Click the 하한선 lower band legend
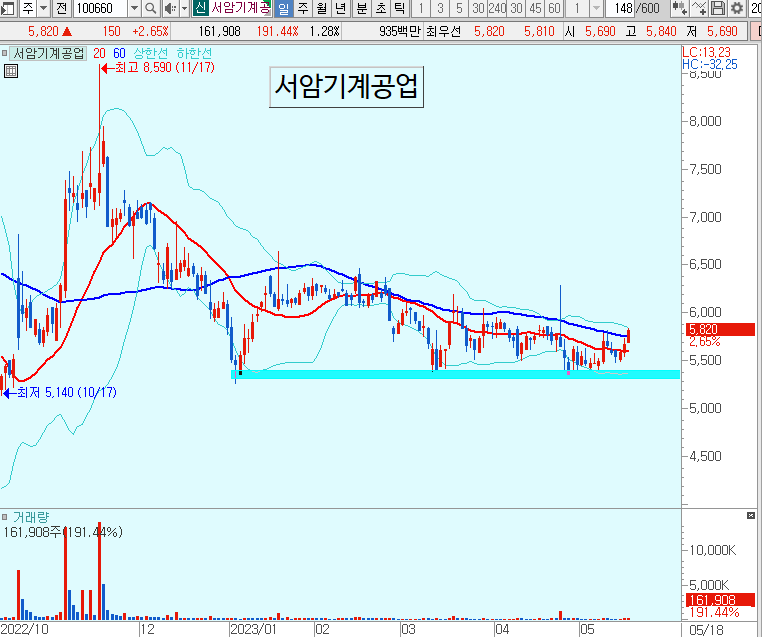Screen dimensions: 762x637 click(x=194, y=53)
